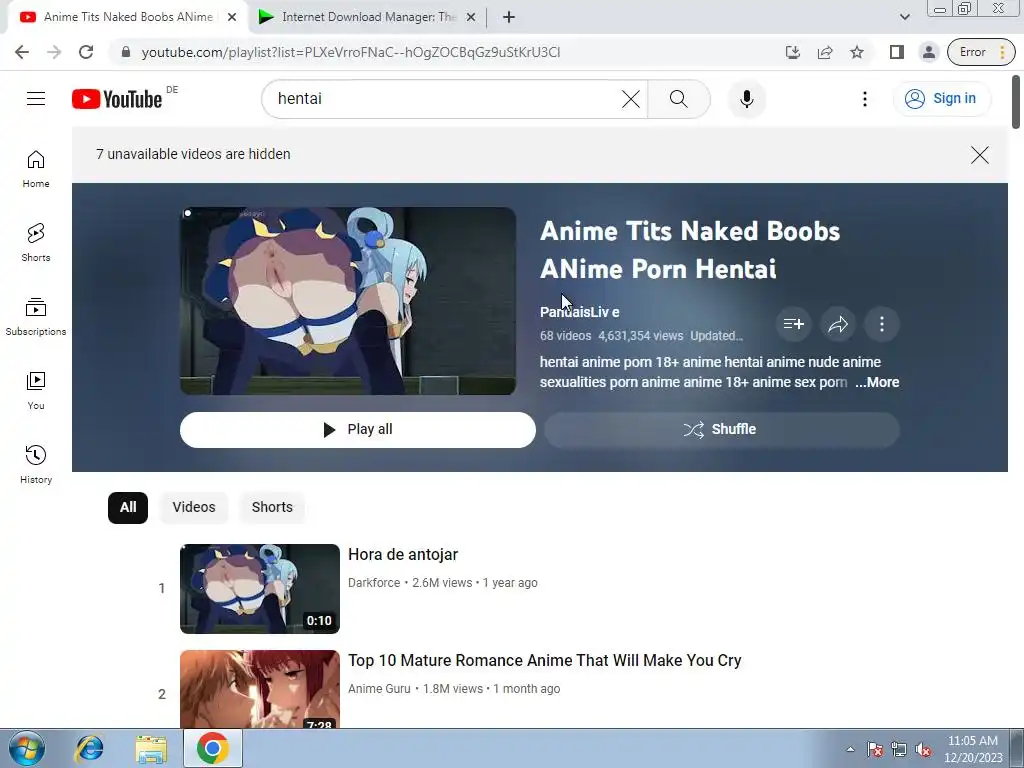Open the playlist three-dot options menu
Image resolution: width=1024 pixels, height=768 pixels.
[882, 324]
